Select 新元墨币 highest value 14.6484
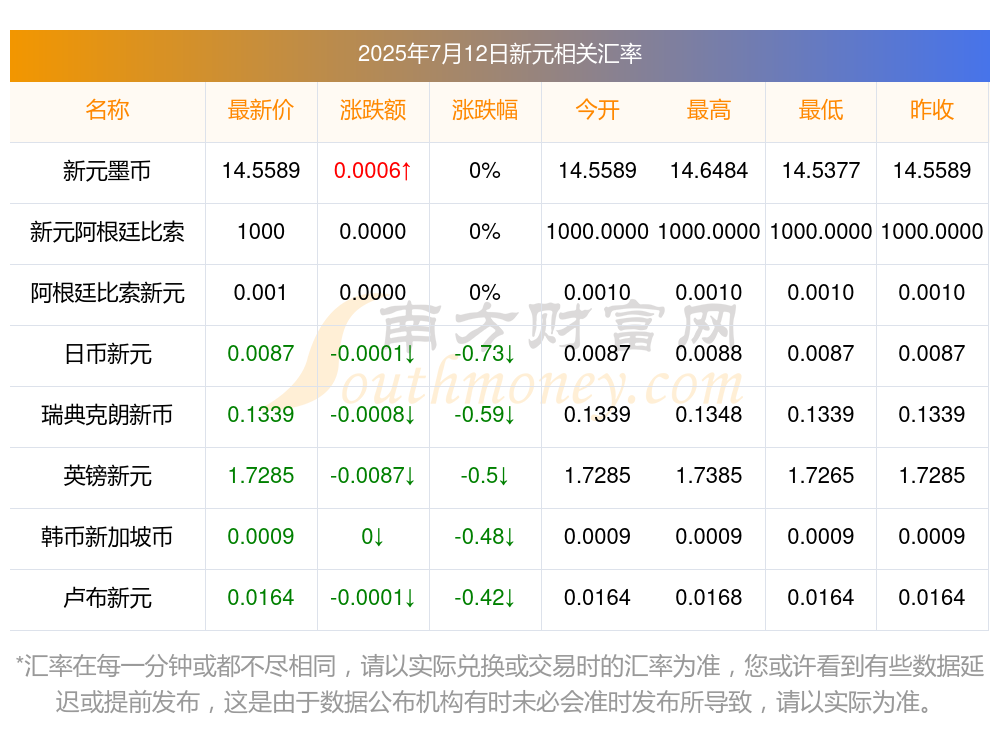The width and height of the screenshot is (1000, 733). tap(709, 170)
